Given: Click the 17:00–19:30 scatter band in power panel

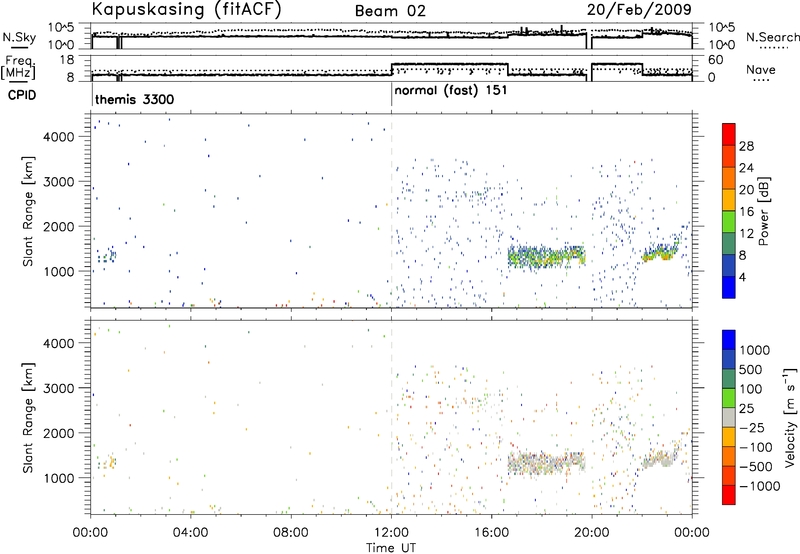Looking at the screenshot, I should point(546,258).
